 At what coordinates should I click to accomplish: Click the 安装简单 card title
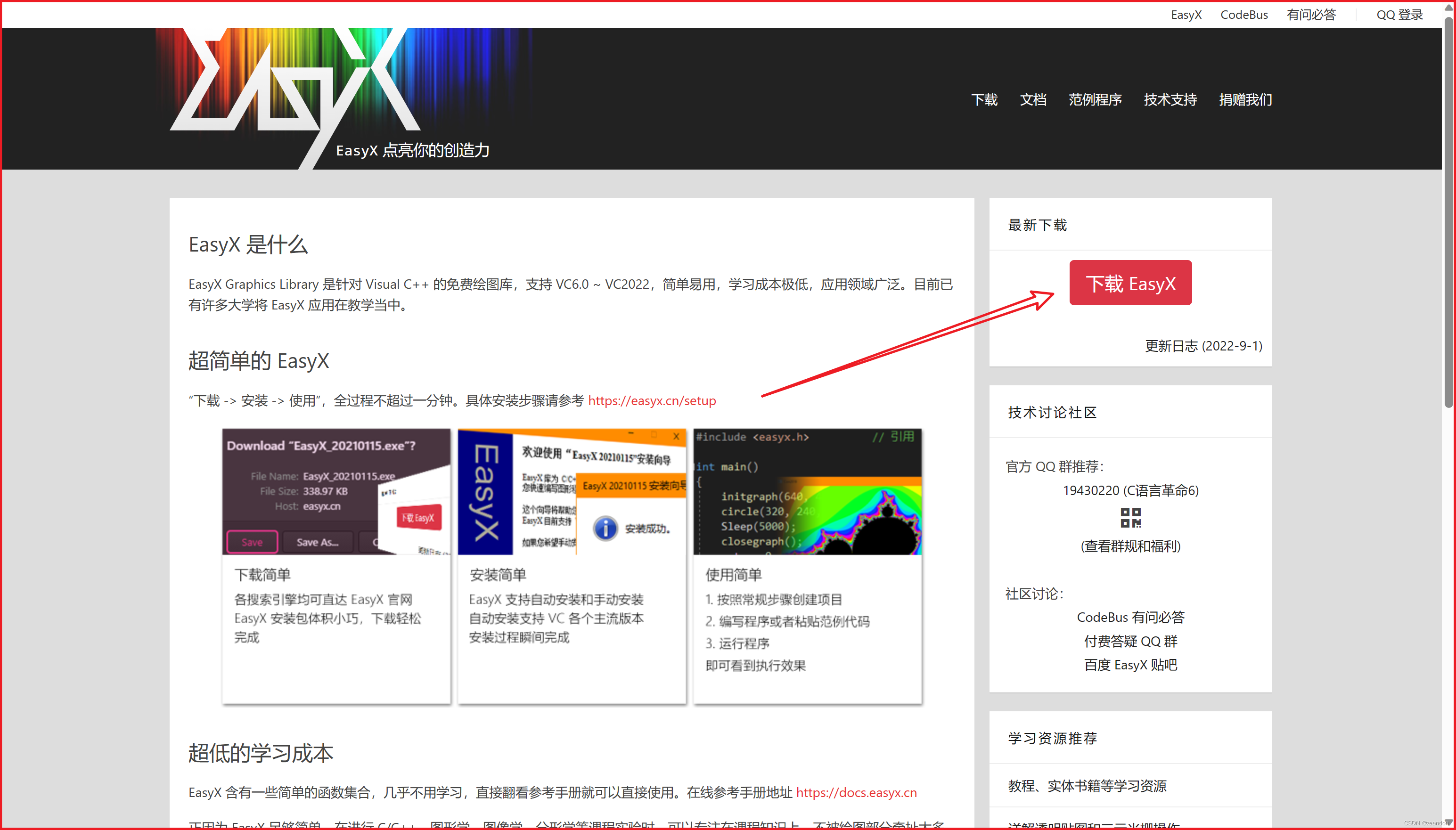pyautogui.click(x=498, y=575)
